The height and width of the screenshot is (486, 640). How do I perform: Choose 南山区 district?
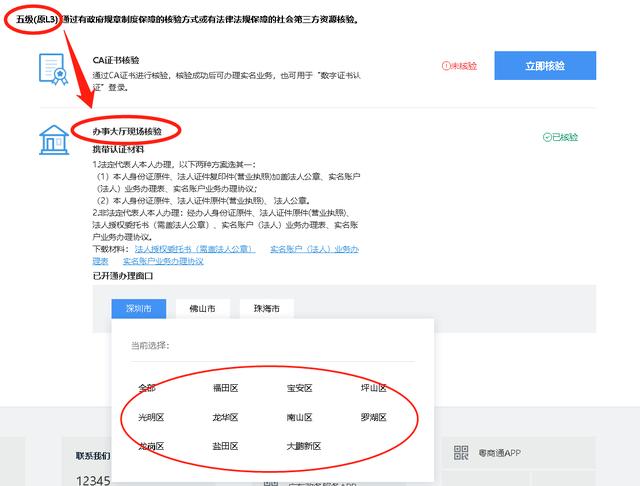click(299, 417)
